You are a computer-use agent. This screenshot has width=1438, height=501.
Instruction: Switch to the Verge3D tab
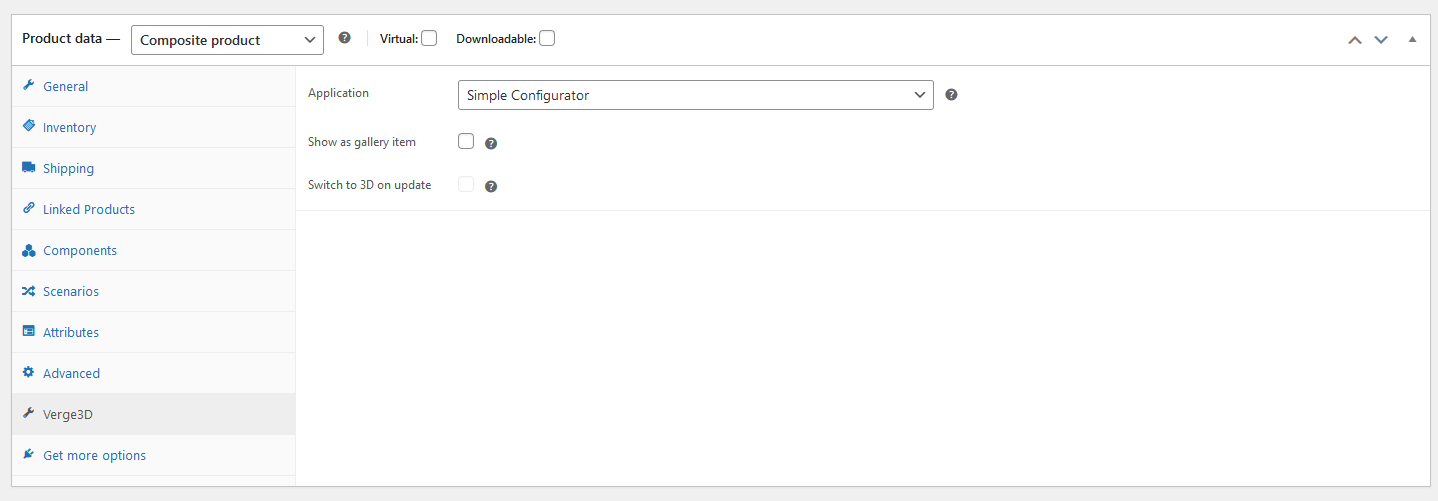(68, 414)
